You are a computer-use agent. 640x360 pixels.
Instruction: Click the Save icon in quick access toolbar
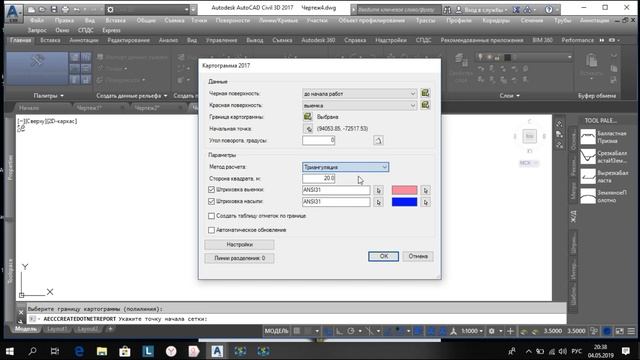[53, 9]
